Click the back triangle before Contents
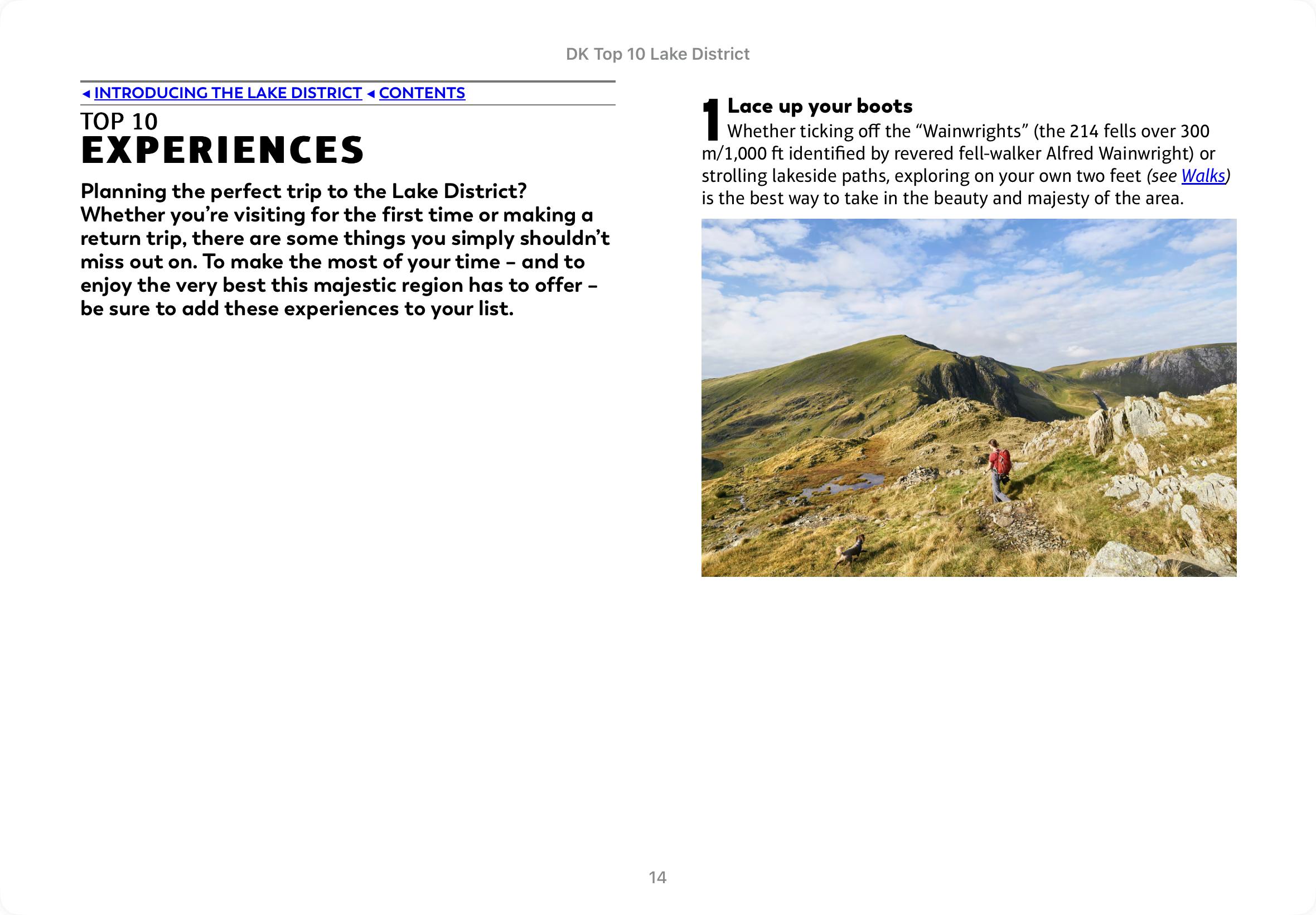This screenshot has height=915, width=1316. click(x=371, y=93)
